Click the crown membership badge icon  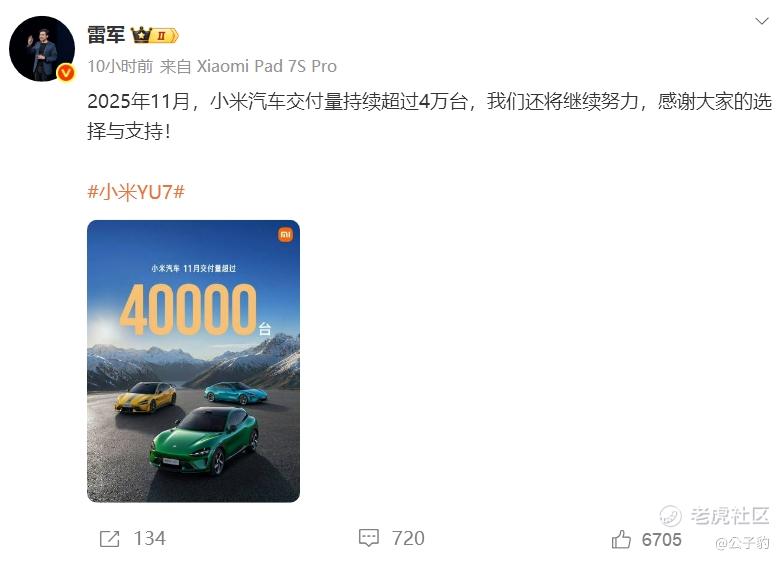[x=142, y=36]
